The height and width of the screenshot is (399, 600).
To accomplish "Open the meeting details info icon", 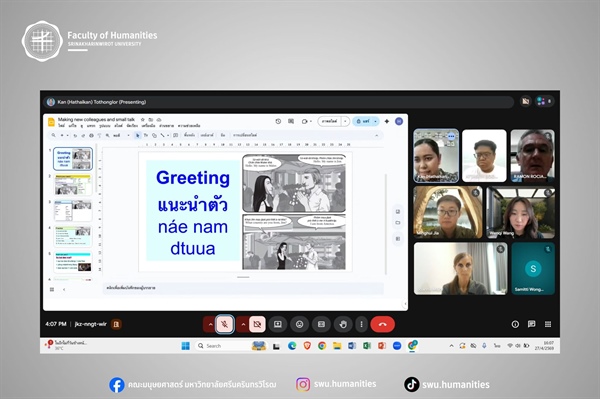I will (515, 324).
